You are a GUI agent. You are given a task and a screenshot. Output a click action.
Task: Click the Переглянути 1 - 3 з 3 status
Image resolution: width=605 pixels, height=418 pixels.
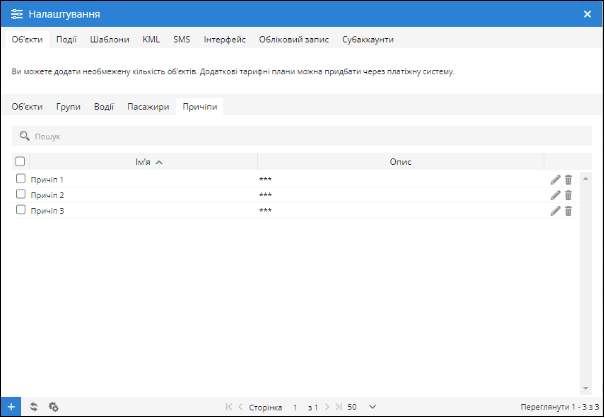point(559,407)
